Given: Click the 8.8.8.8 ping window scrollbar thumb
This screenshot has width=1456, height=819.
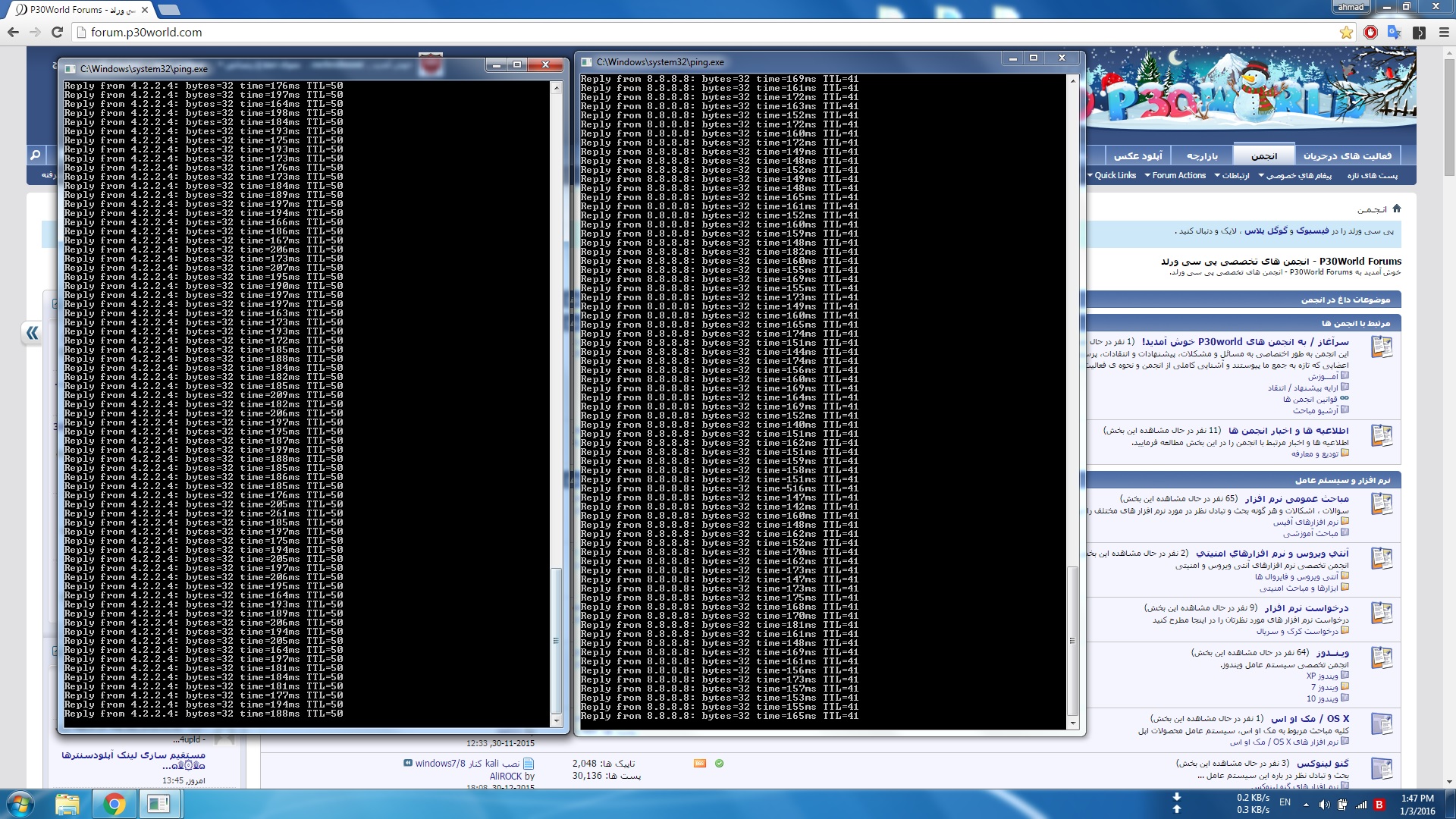Looking at the screenshot, I should pyautogui.click(x=1072, y=641).
